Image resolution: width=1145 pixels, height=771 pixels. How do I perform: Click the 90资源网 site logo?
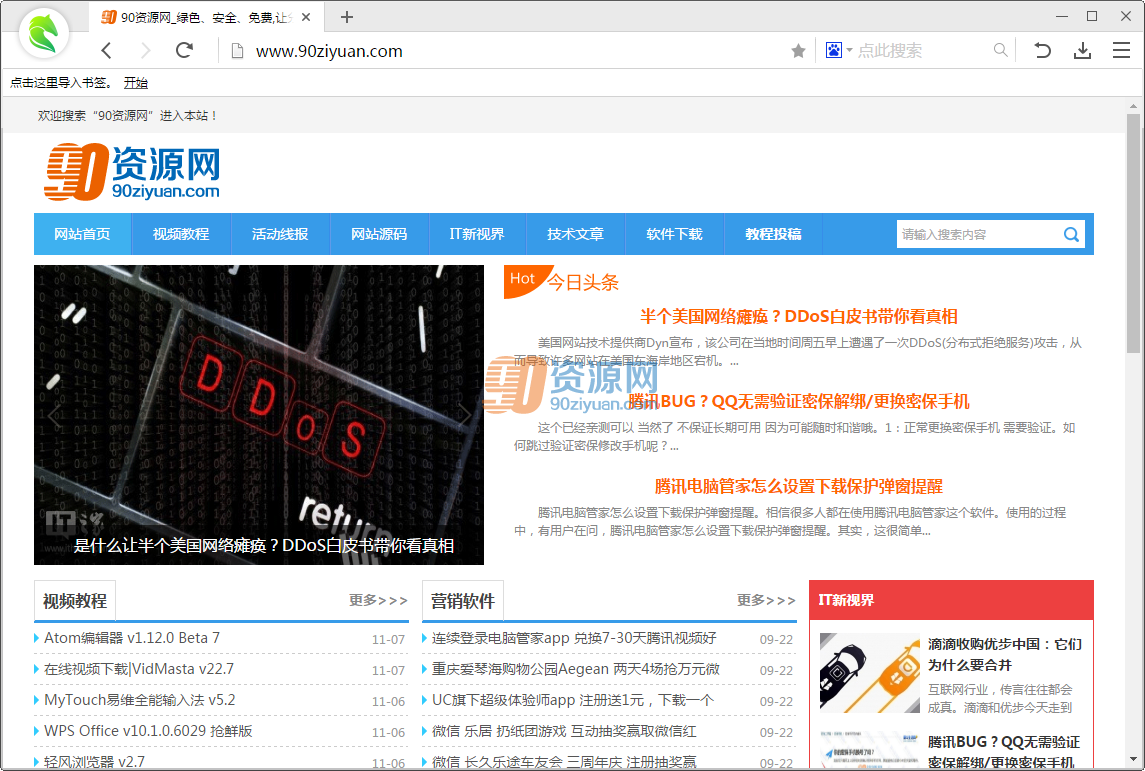pos(132,172)
